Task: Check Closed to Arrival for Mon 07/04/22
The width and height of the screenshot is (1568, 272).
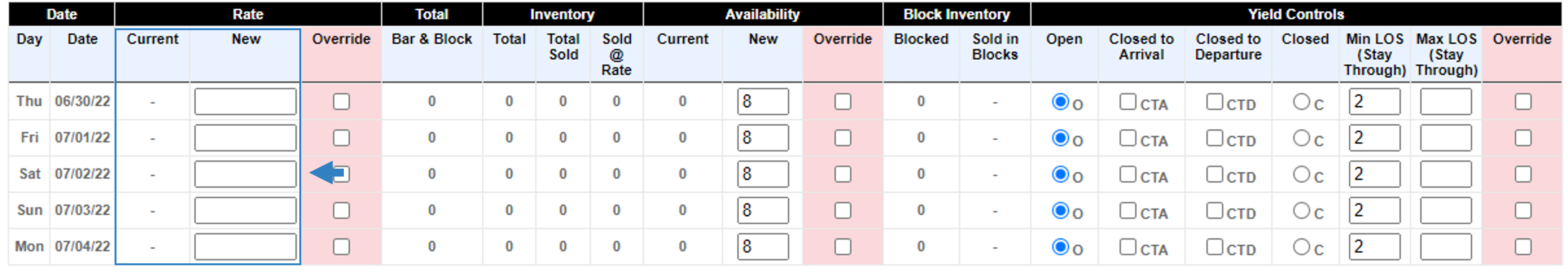Action: (1128, 247)
